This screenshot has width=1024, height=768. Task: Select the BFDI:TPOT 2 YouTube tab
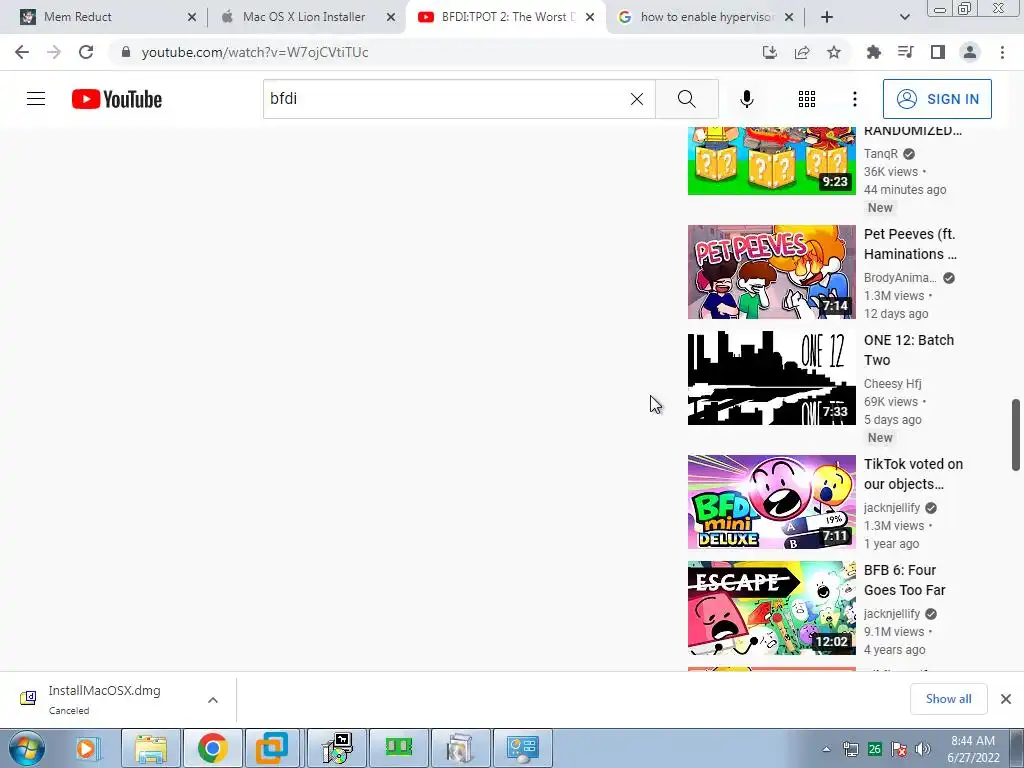pos(503,17)
